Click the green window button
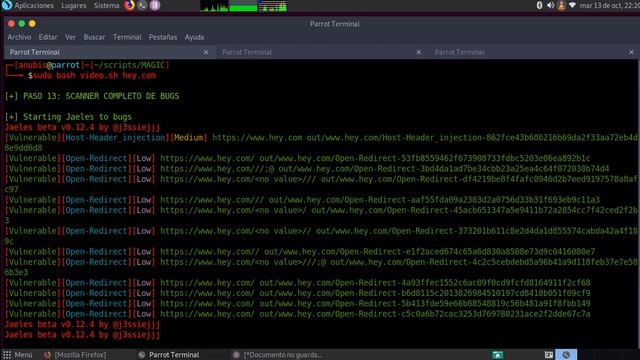The height and width of the screenshot is (360, 640). 22,24
